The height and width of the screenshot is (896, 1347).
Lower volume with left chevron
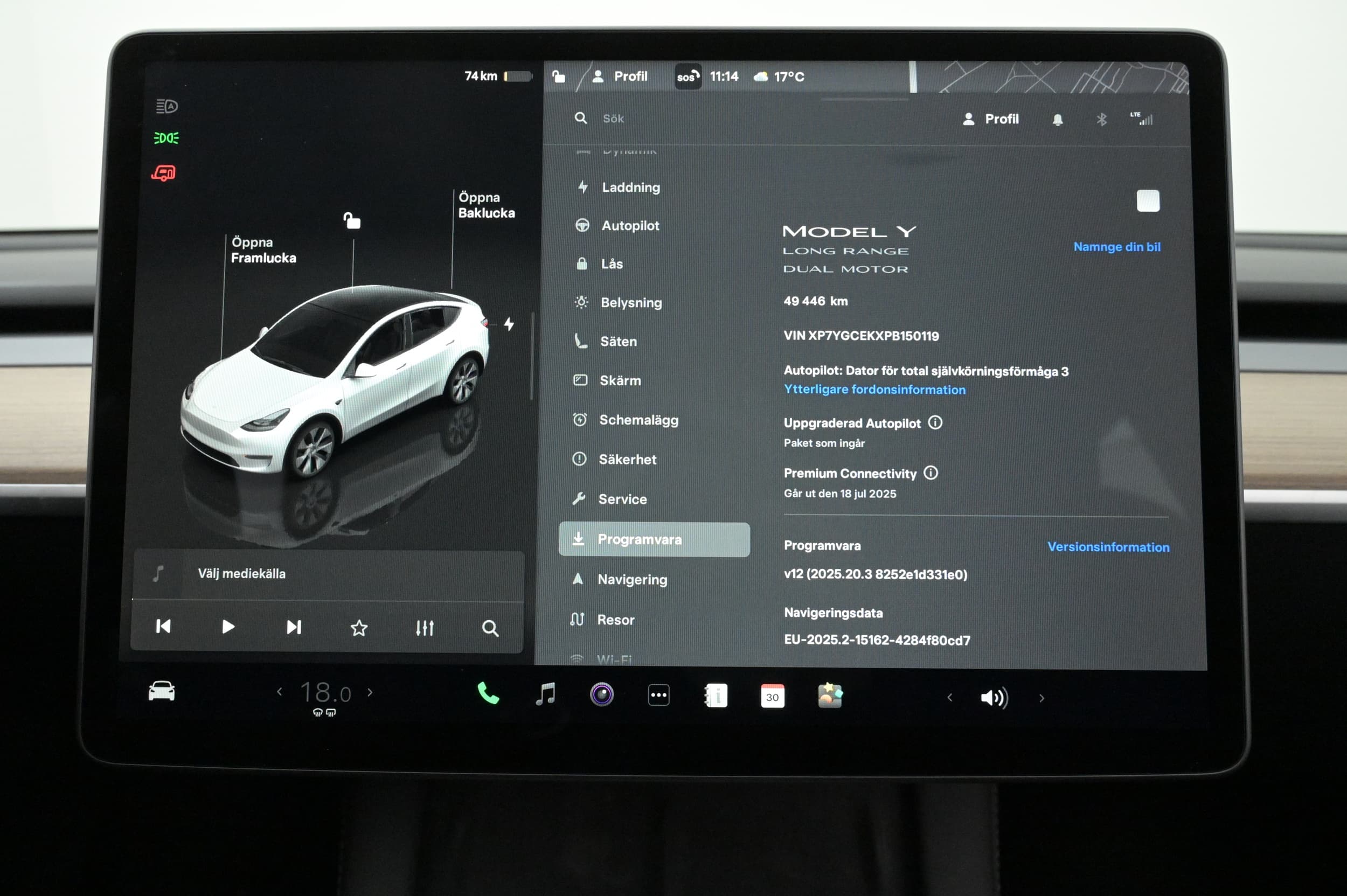click(x=950, y=697)
